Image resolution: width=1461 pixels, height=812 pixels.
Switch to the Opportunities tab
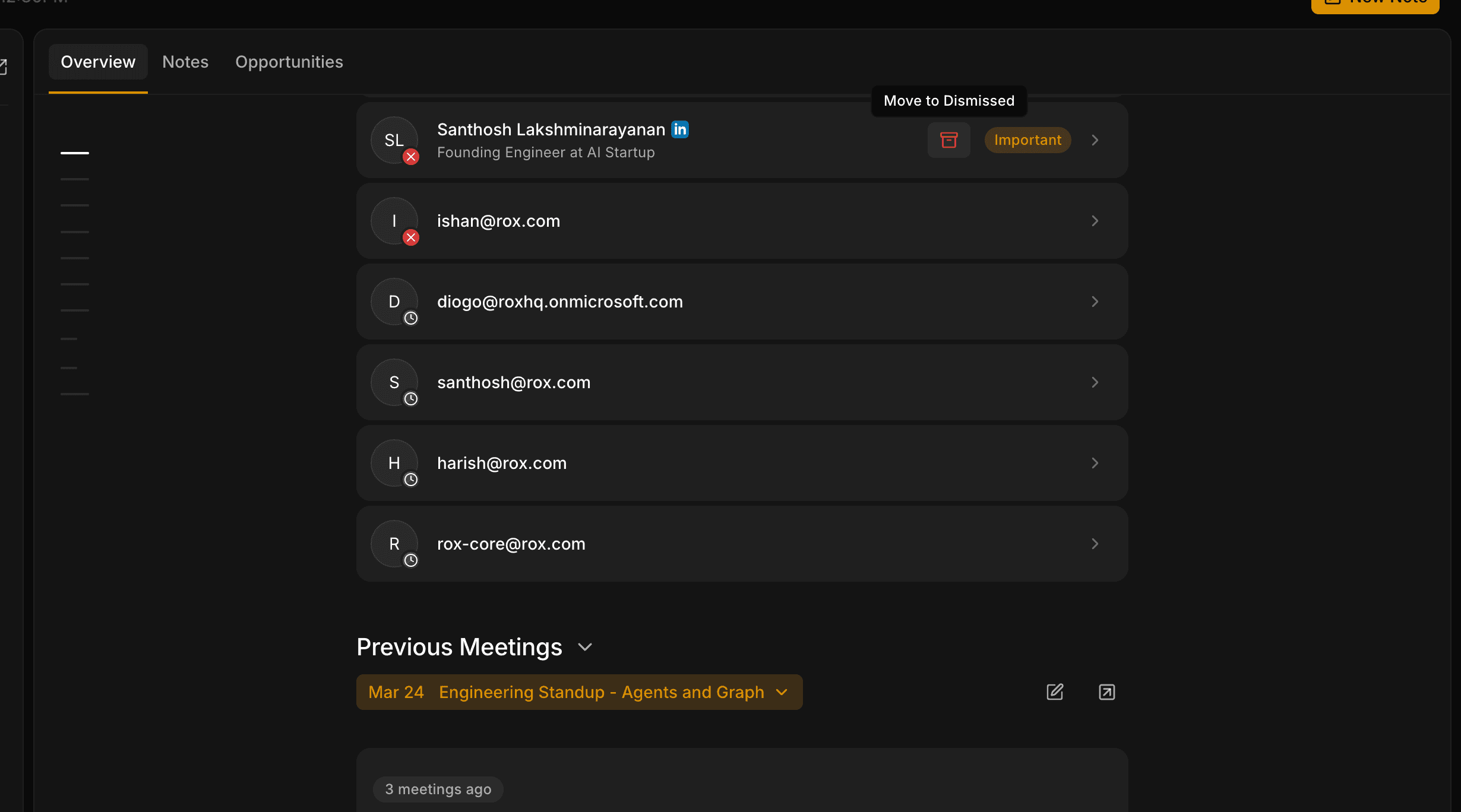(289, 62)
